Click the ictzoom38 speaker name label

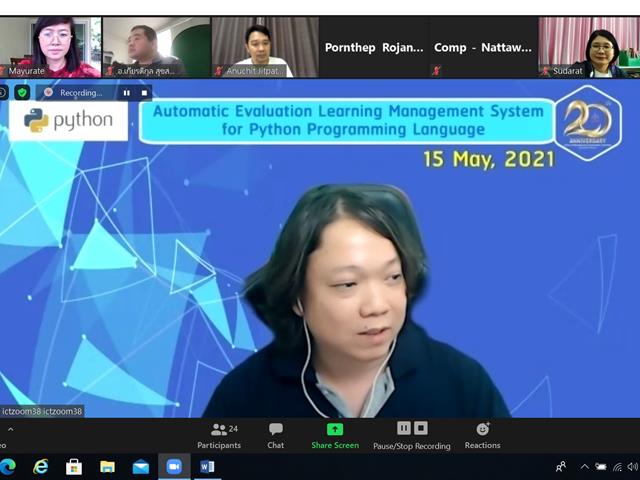point(42,411)
